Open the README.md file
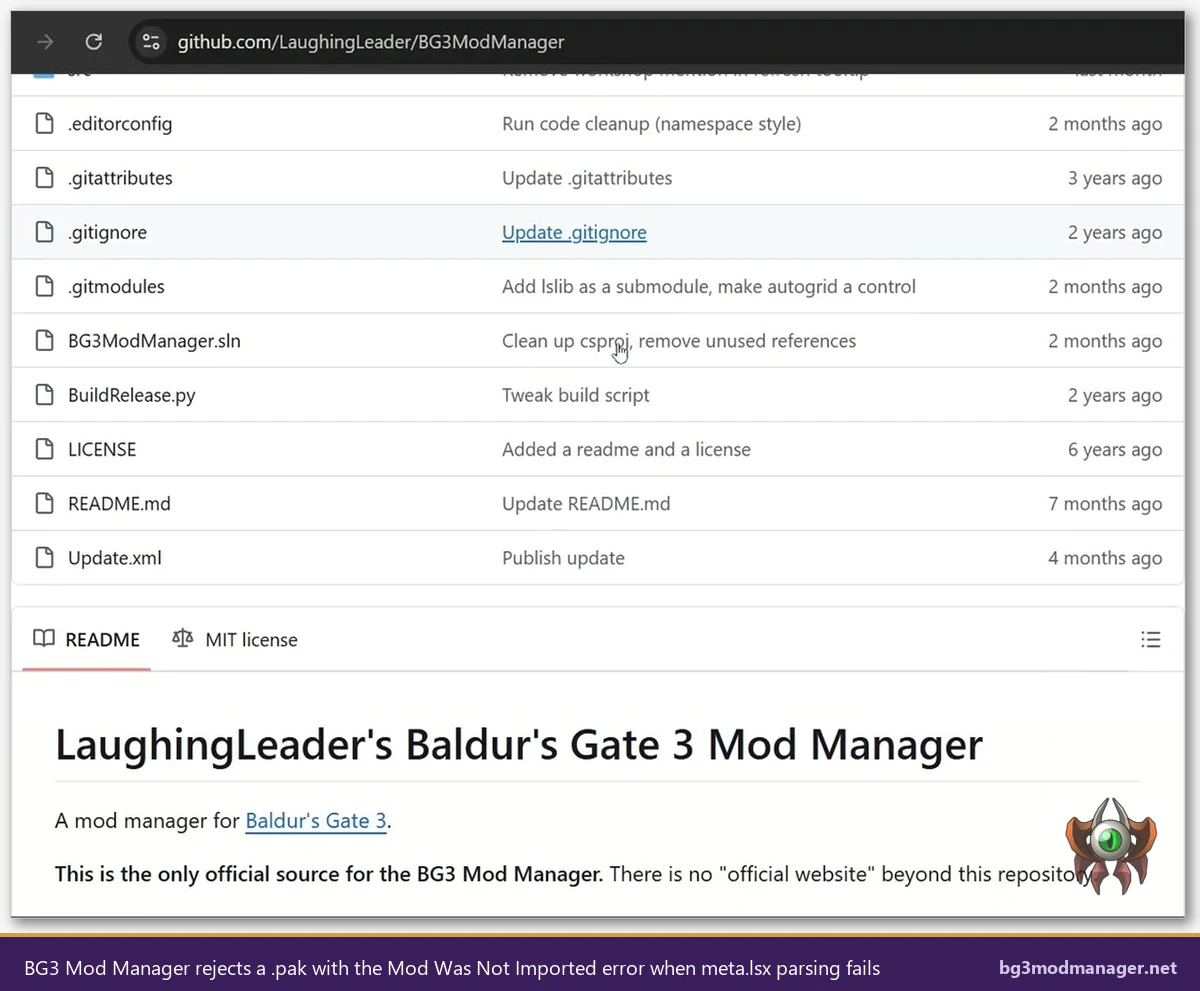1200x991 pixels. (119, 503)
